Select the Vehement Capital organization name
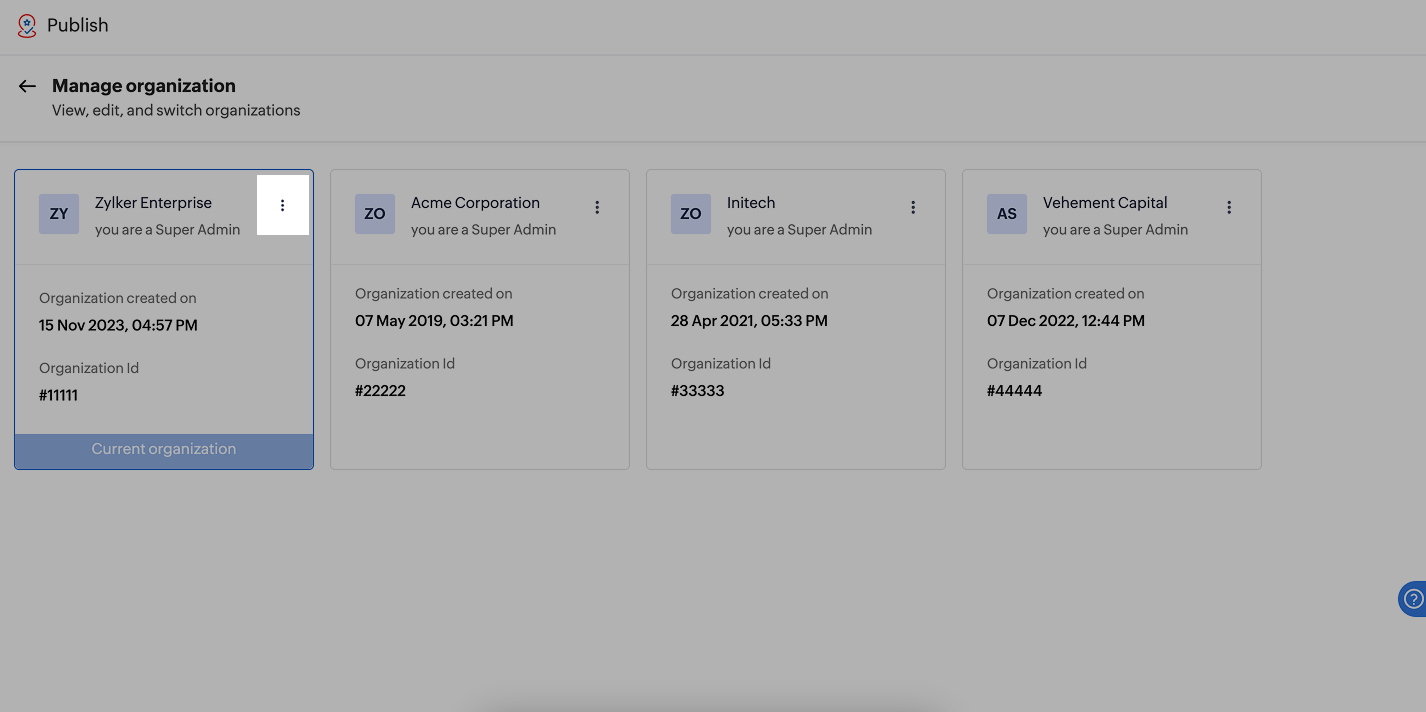Screen dimensions: 1426x712 tap(1105, 203)
